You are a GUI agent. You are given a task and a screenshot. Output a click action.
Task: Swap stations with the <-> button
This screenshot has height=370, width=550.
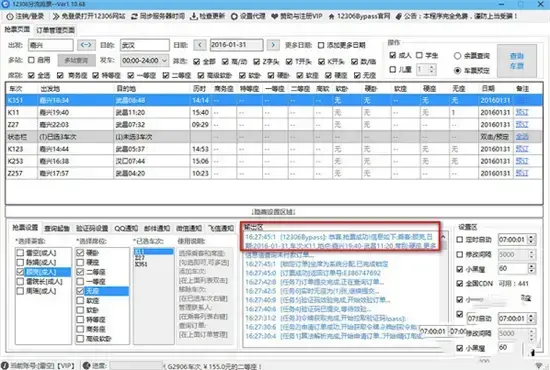click(86, 45)
